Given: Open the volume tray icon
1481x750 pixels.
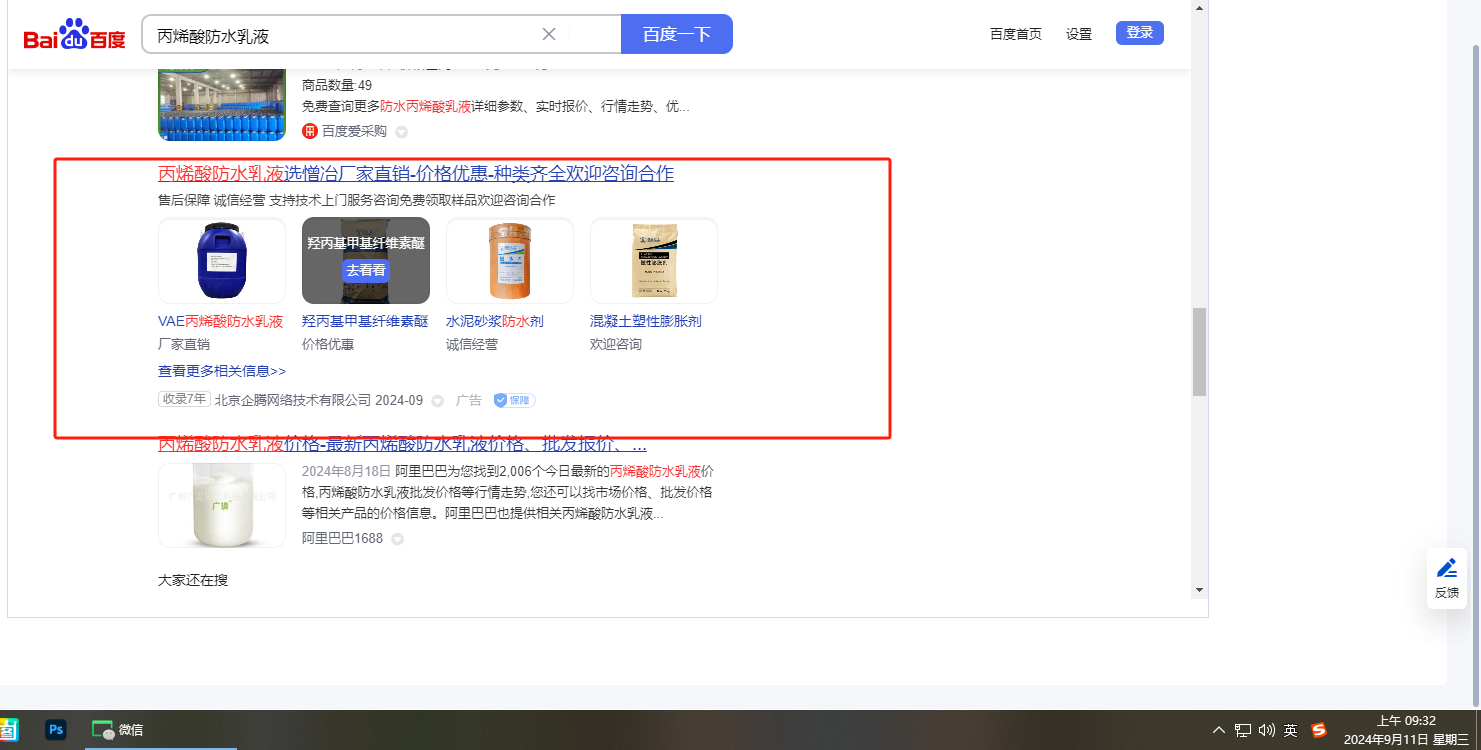Looking at the screenshot, I should click(1267, 730).
